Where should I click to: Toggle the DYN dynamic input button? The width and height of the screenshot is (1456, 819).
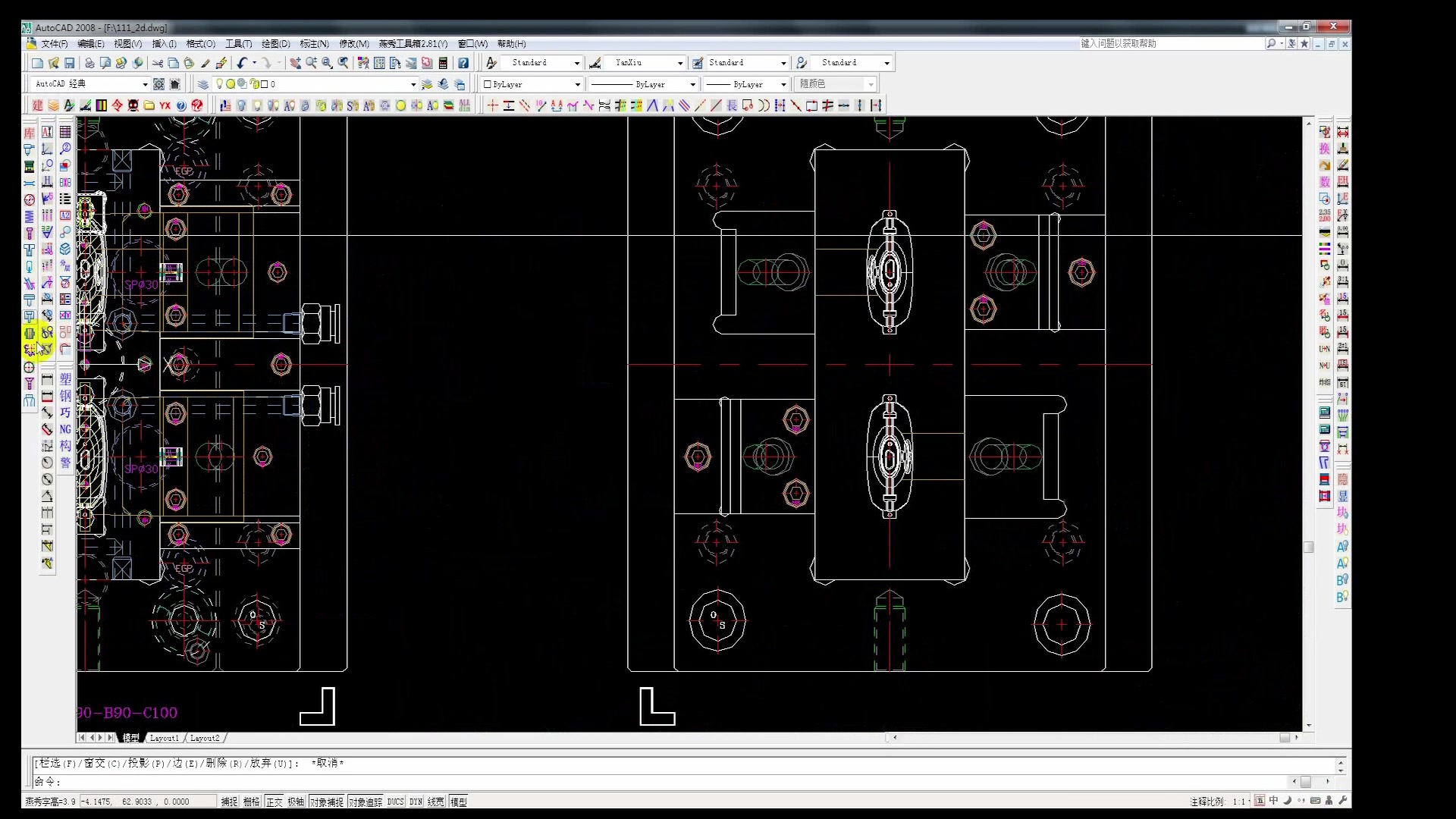pos(416,802)
